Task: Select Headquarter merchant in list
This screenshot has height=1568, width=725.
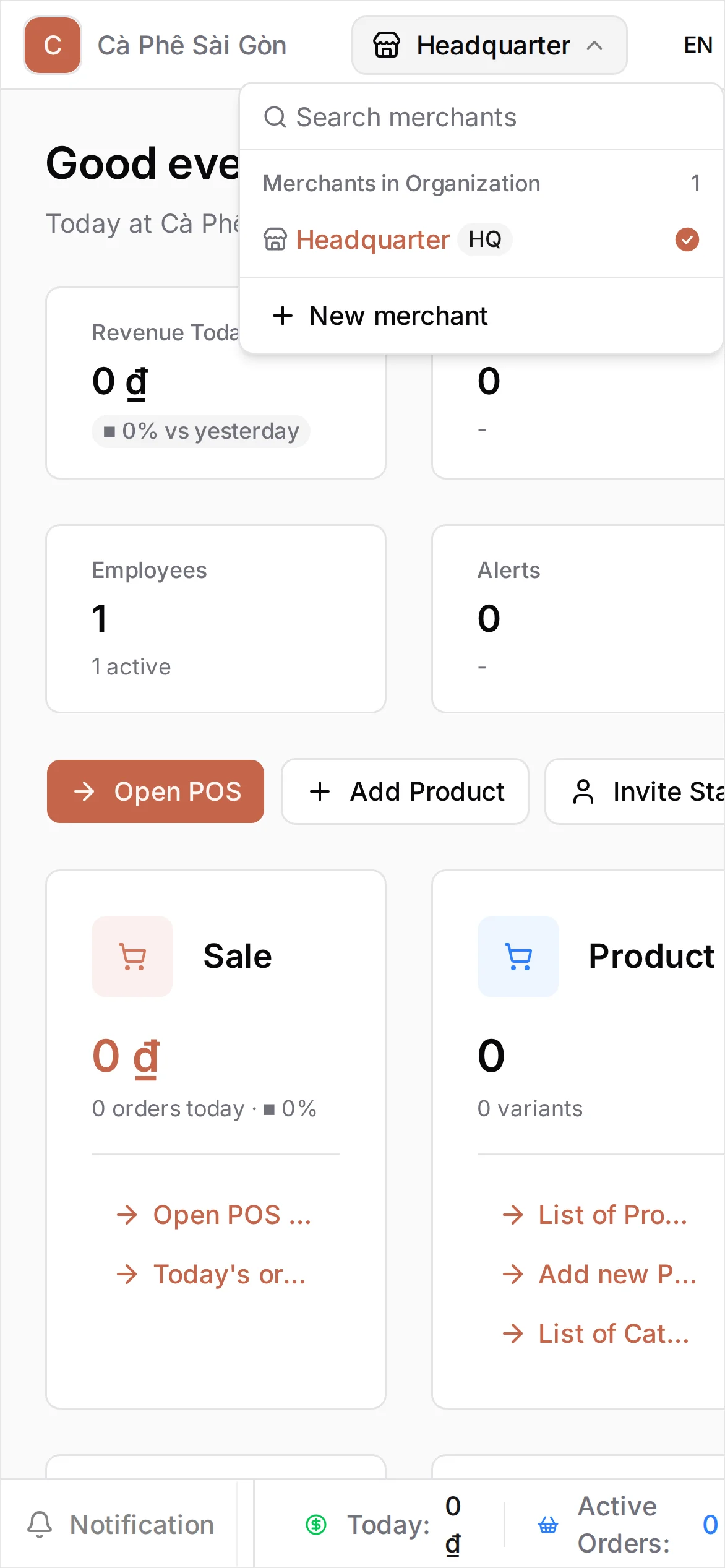Action: pos(481,239)
